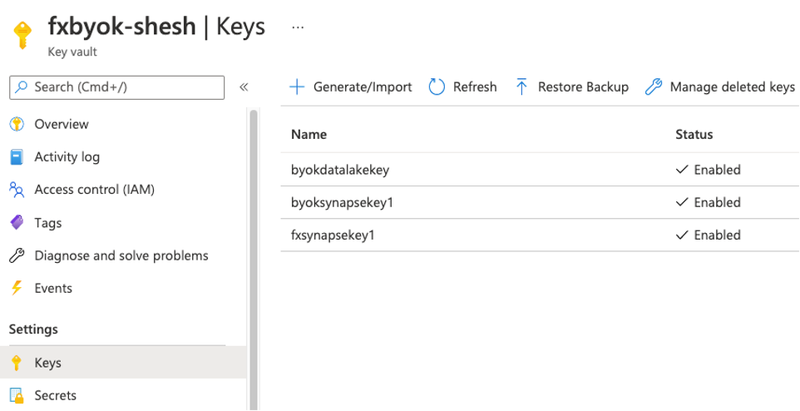Click the Restore Backup upload arrow icon
800x411 pixels.
click(x=521, y=87)
